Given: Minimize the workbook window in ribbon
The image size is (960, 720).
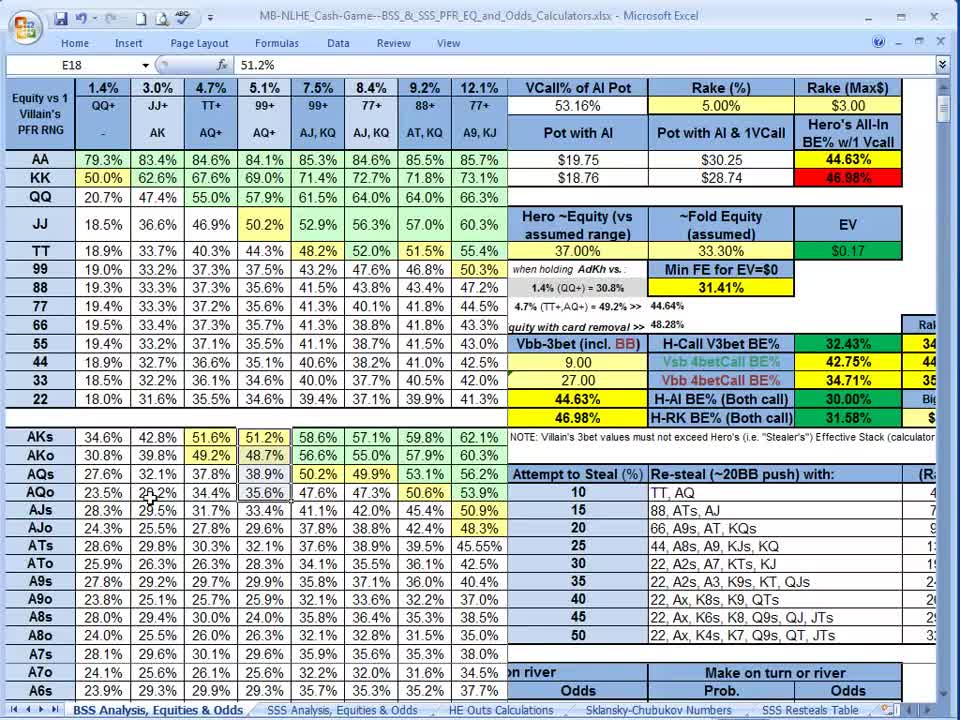Looking at the screenshot, I should point(898,43).
